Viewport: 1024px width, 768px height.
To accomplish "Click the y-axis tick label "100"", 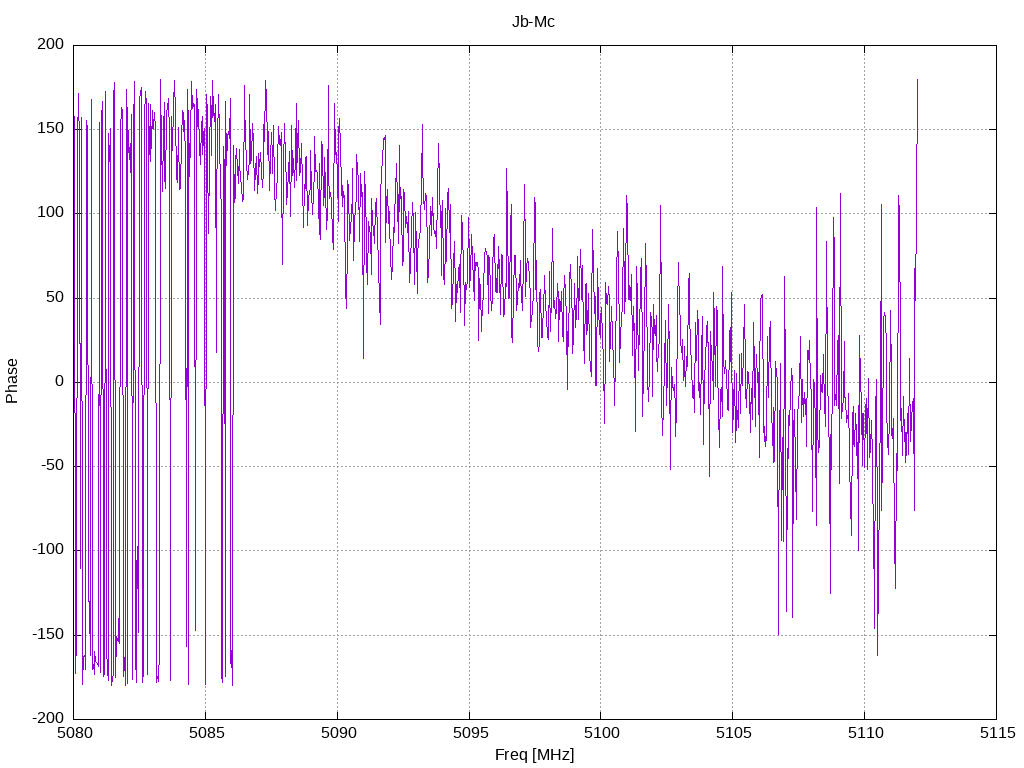I will [51, 213].
